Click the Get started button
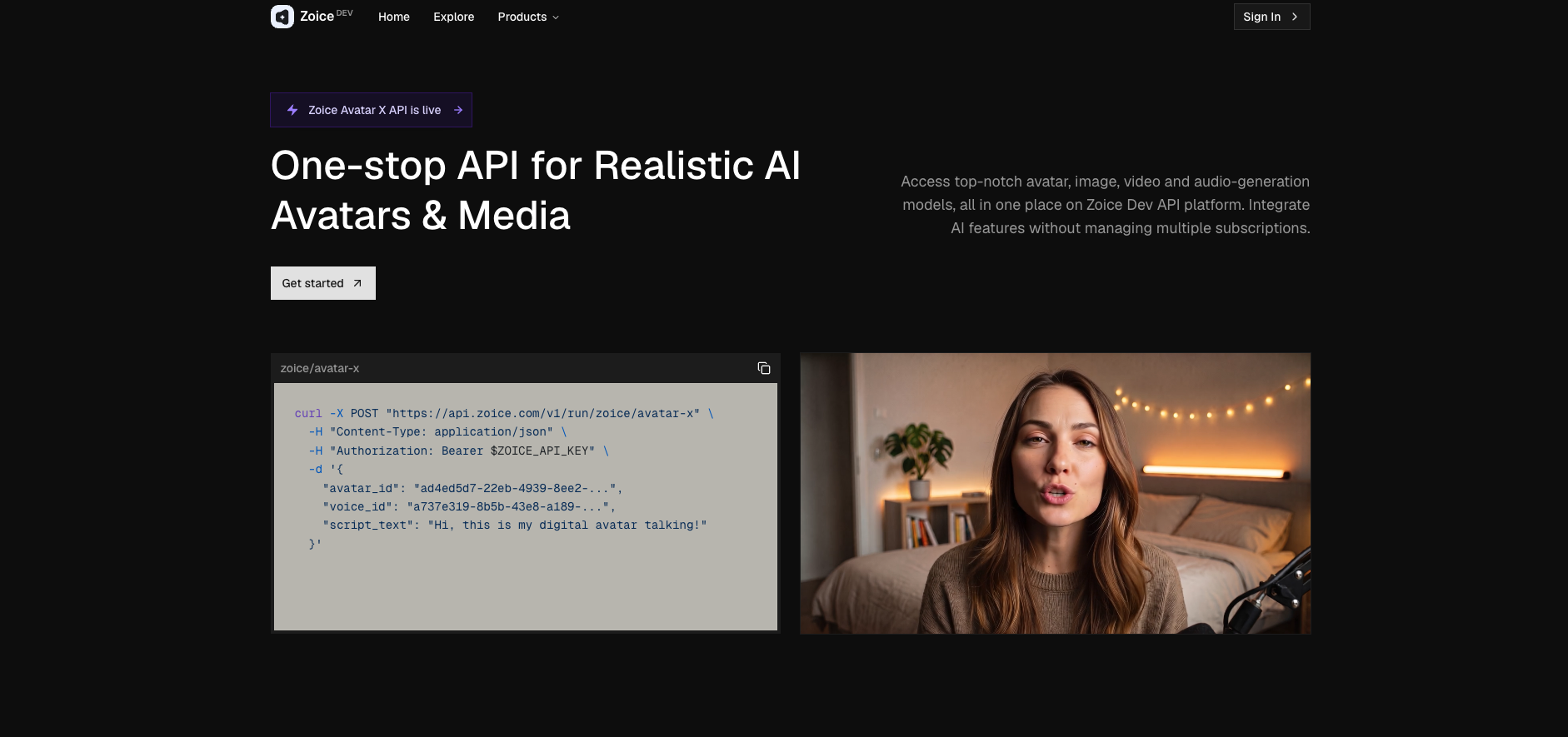The height and width of the screenshot is (737, 1568). click(323, 283)
